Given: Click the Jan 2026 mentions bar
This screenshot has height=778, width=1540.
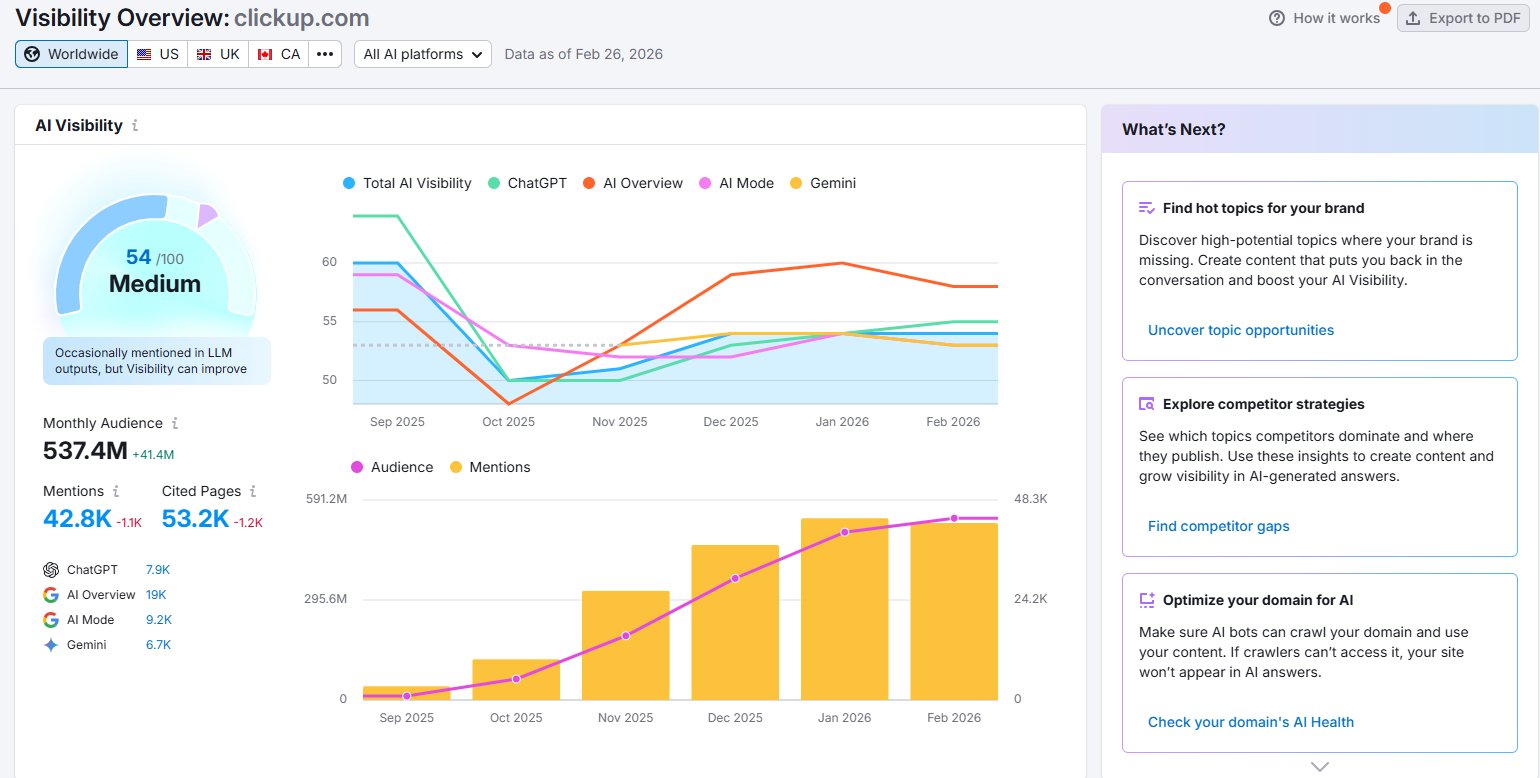Looking at the screenshot, I should (x=845, y=609).
